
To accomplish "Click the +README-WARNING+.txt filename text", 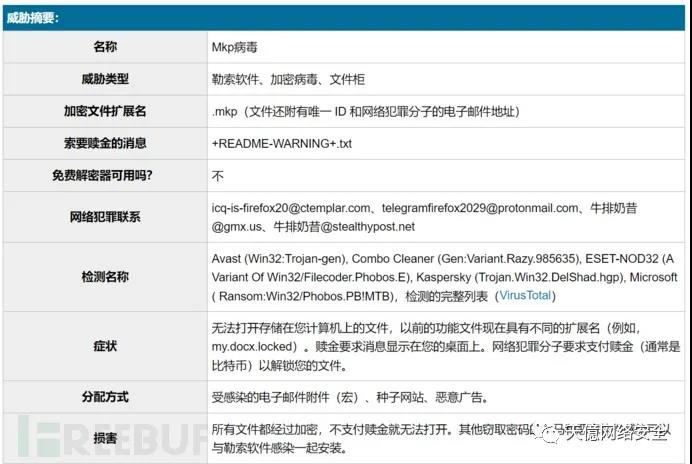I will coord(281,143).
